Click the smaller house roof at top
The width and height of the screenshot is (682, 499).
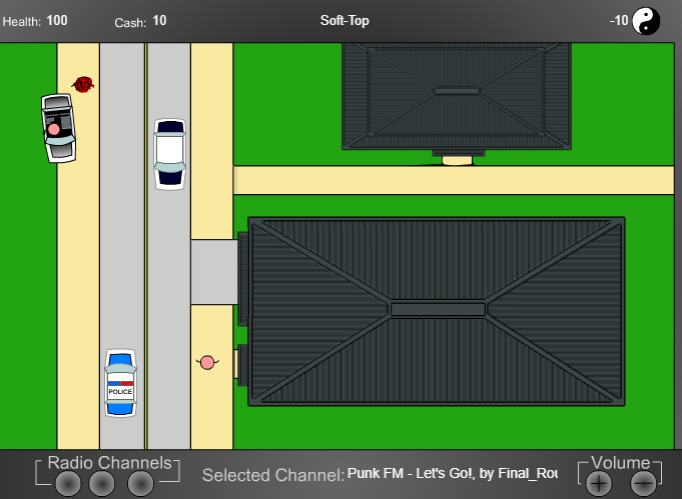click(x=457, y=96)
